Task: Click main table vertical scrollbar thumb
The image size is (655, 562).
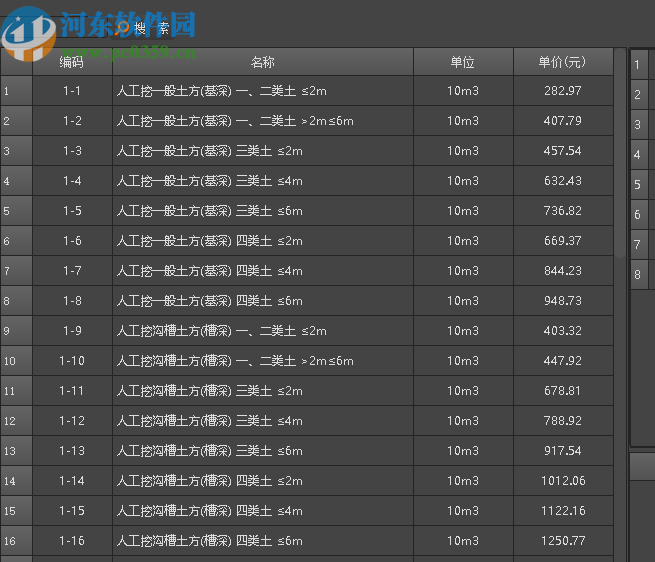Action: click(620, 153)
